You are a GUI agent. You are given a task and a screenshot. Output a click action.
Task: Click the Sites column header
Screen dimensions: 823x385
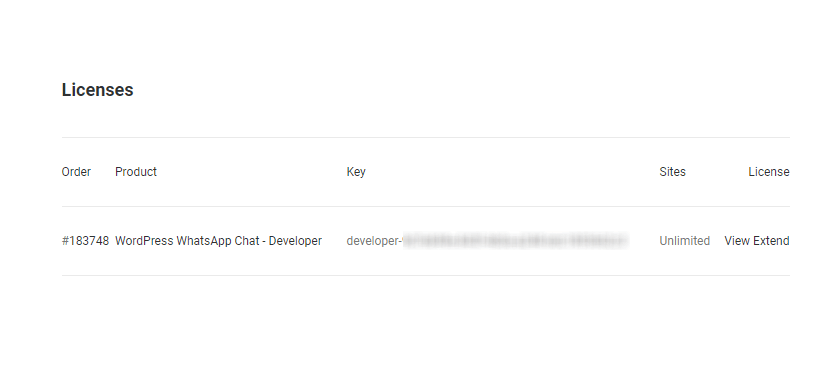pyautogui.click(x=672, y=172)
